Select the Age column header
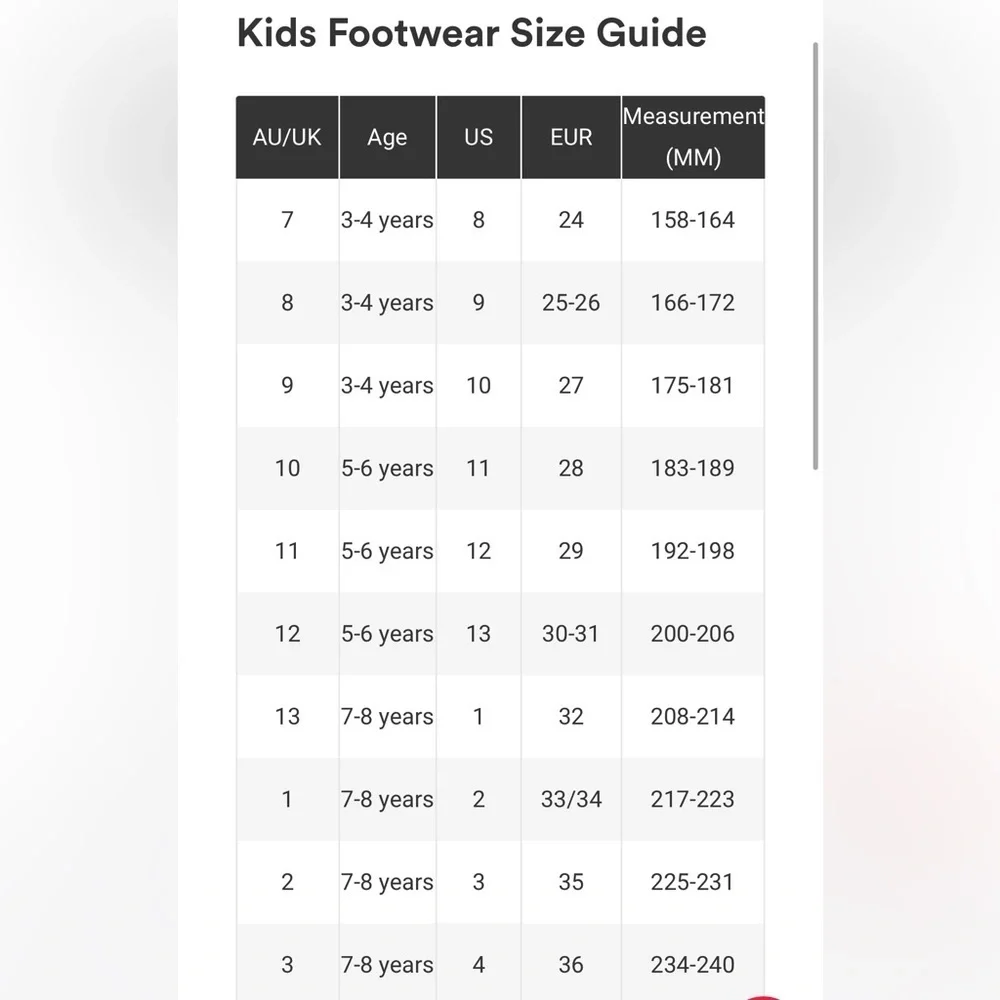Viewport: 1000px width, 1000px height. click(387, 137)
